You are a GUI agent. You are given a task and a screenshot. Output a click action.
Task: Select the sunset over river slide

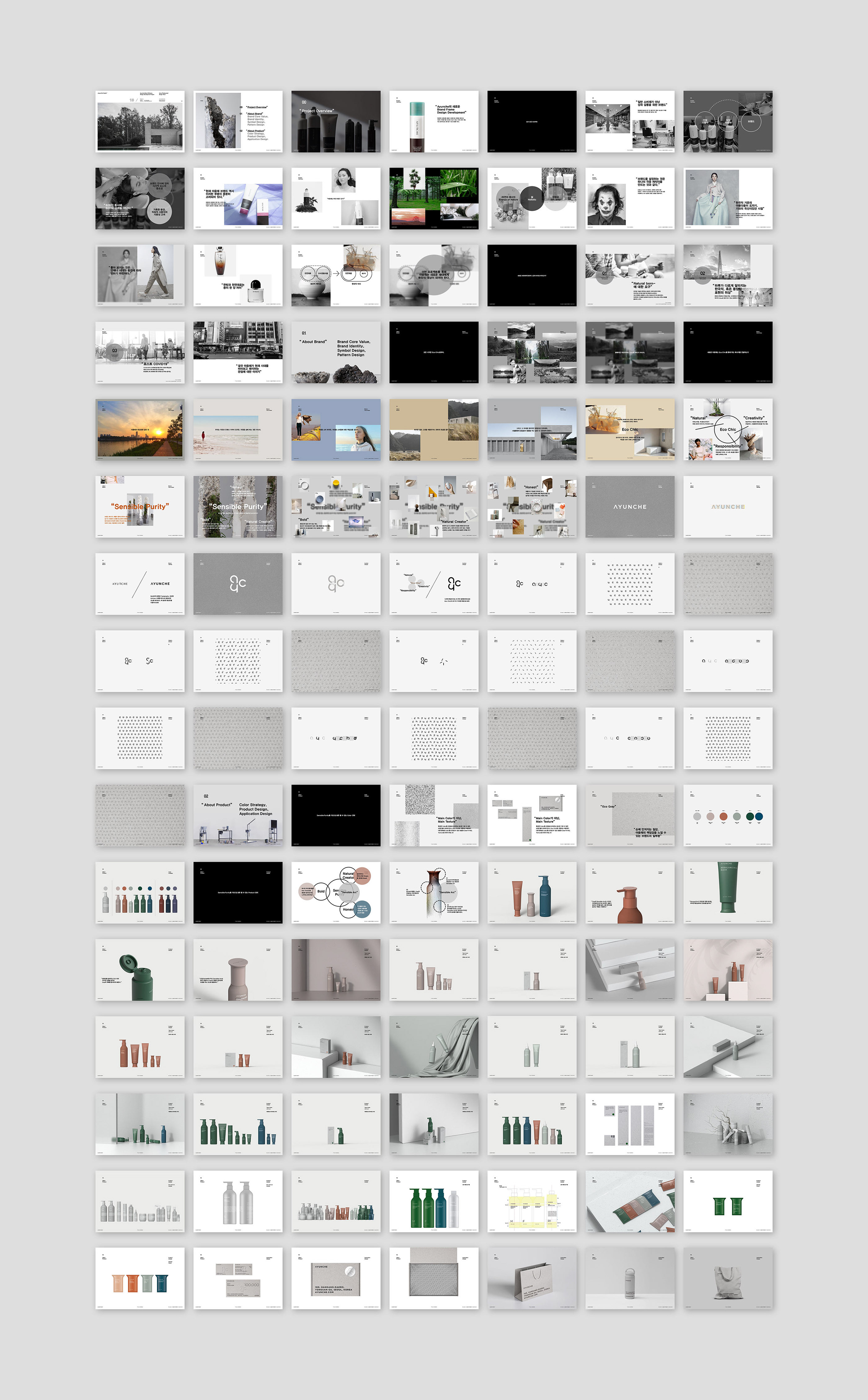click(140, 430)
